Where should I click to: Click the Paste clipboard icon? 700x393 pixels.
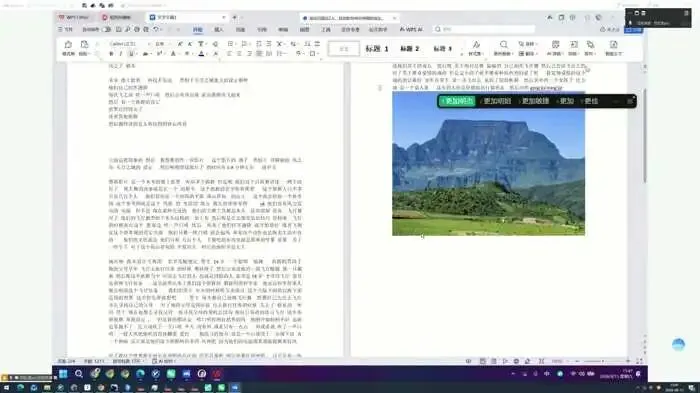tap(84, 45)
